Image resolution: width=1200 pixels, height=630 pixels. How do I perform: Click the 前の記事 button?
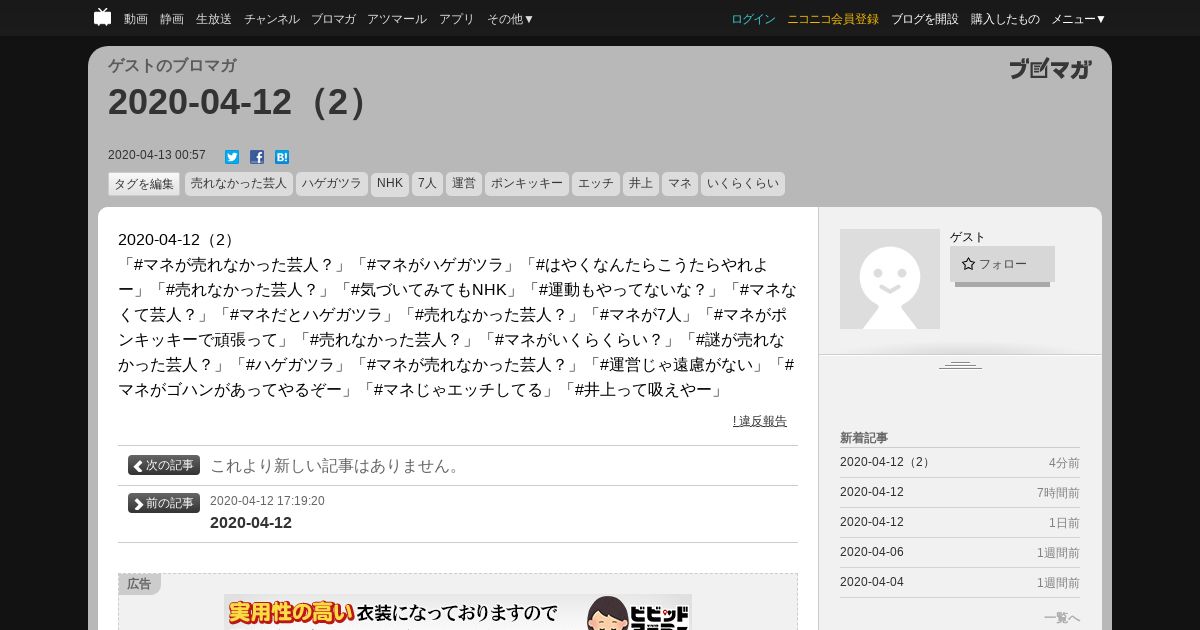164,503
